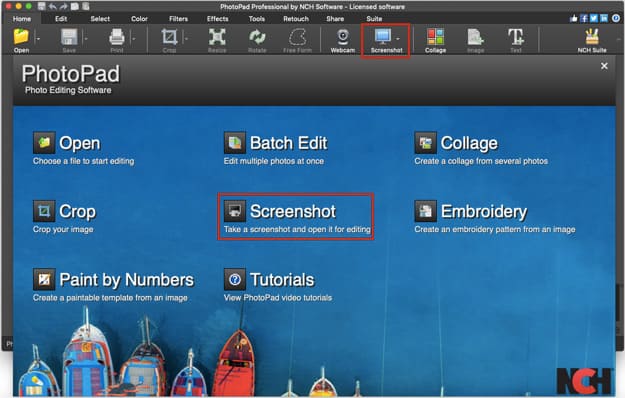Click the Resize toolbar icon

217,37
